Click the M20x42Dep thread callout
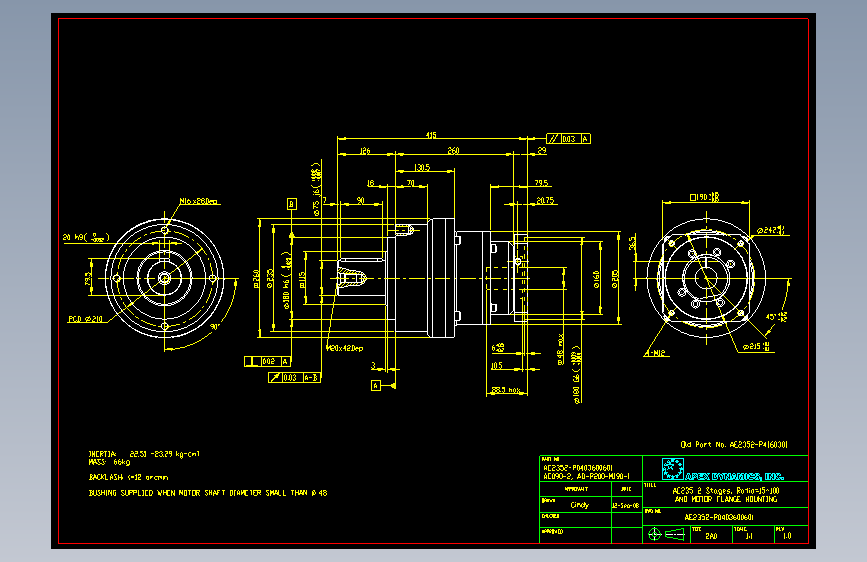The height and width of the screenshot is (562, 867). click(345, 348)
